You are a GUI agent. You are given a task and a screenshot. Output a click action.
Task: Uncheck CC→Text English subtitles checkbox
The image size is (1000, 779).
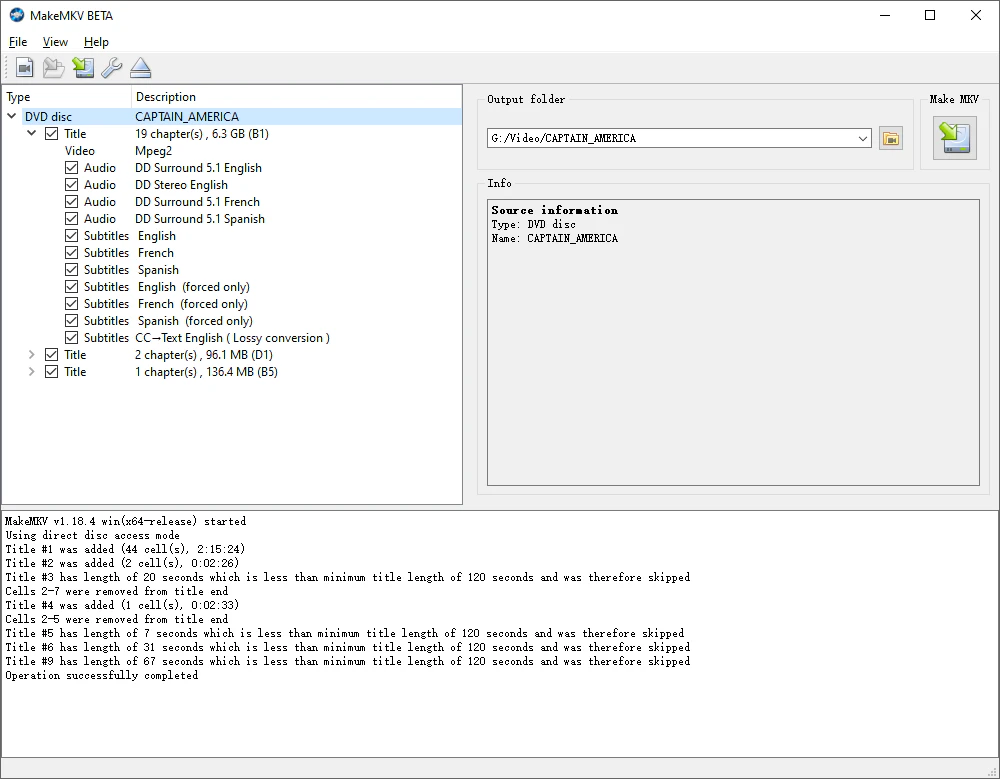(71, 338)
